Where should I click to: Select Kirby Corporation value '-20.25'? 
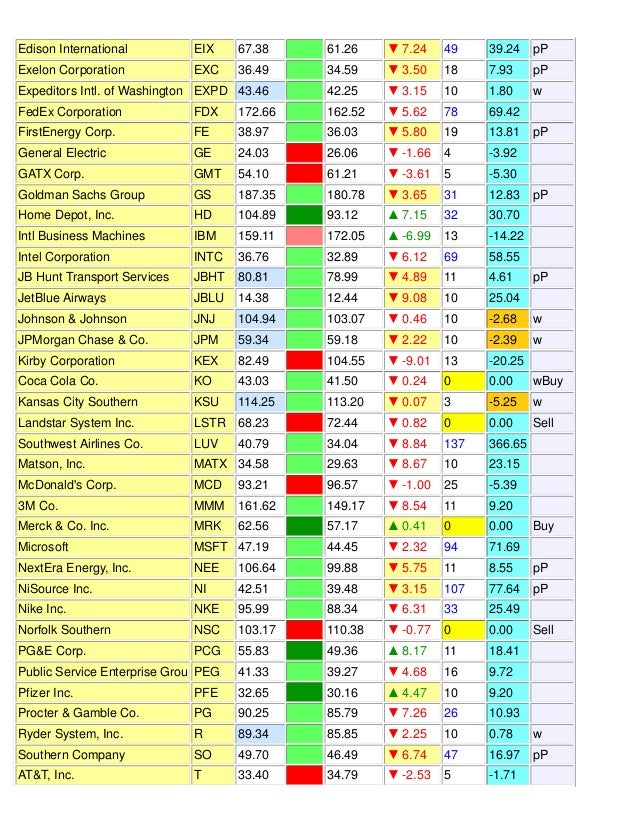tap(506, 361)
